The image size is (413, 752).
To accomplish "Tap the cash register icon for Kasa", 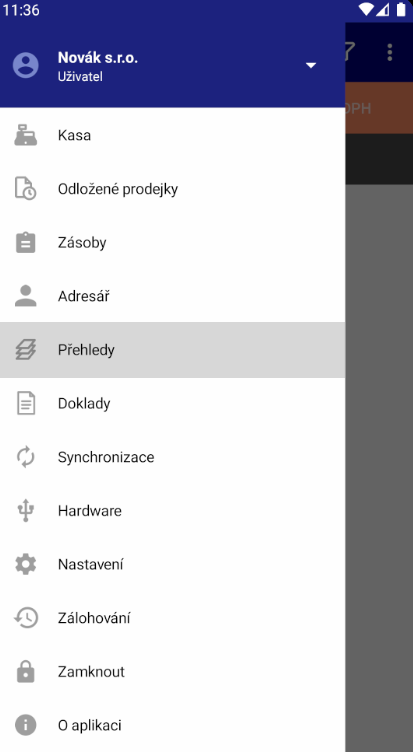I will point(25,135).
